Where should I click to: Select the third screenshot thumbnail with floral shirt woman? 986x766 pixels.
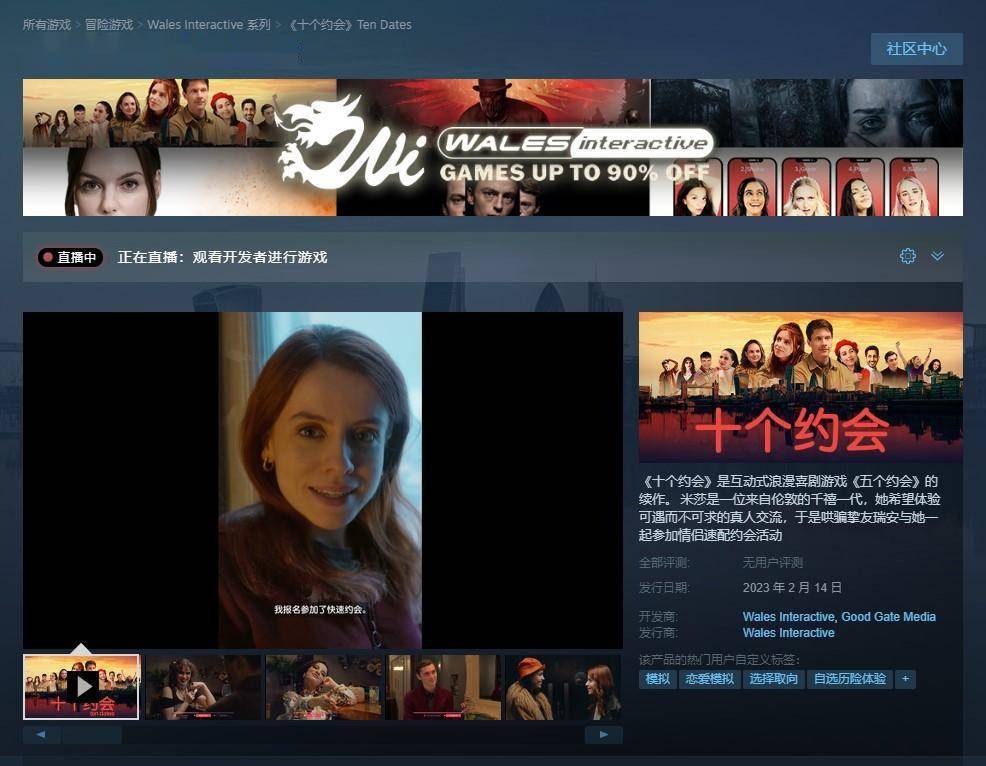[323, 687]
